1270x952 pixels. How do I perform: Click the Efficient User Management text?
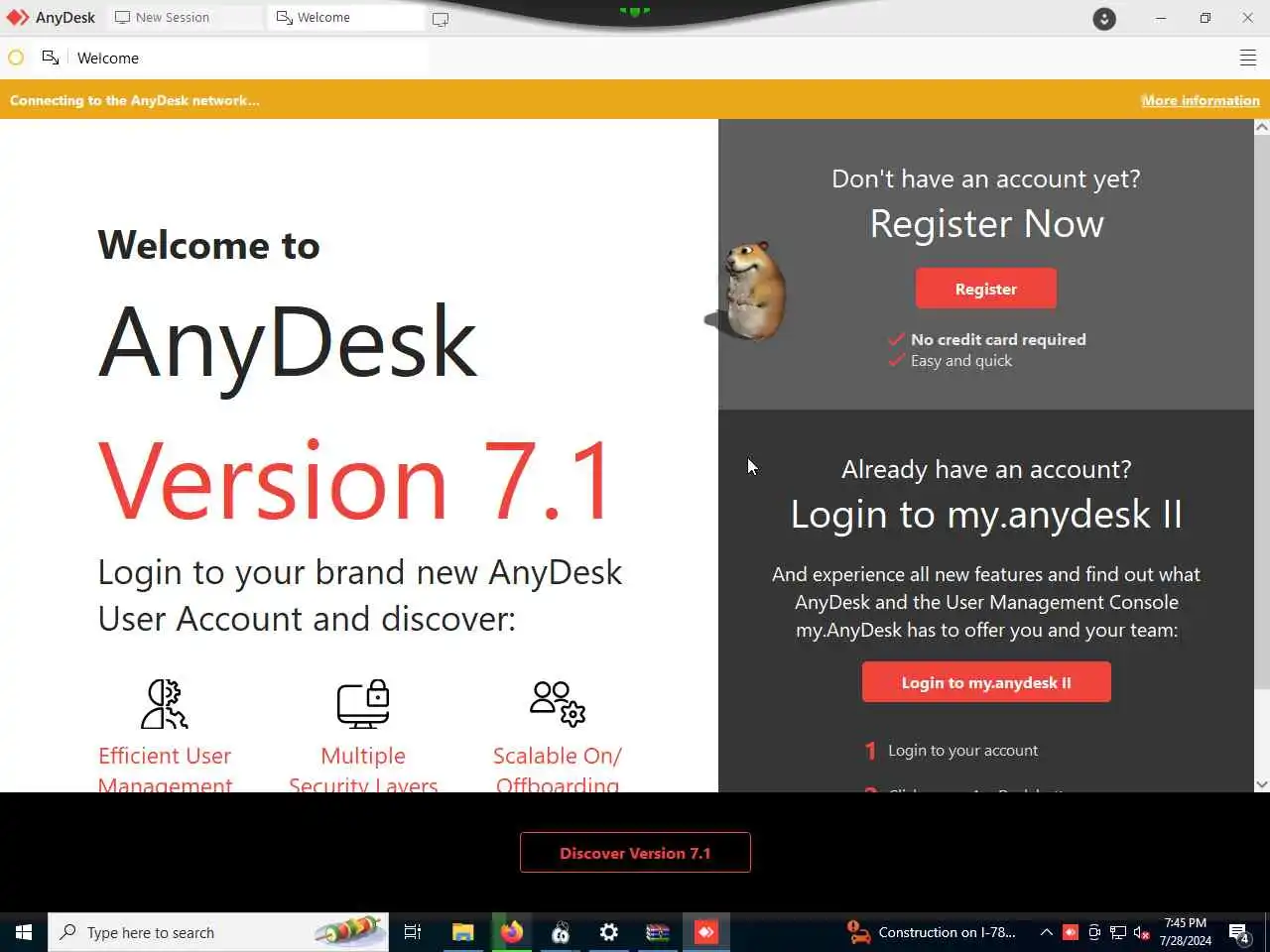point(165,769)
